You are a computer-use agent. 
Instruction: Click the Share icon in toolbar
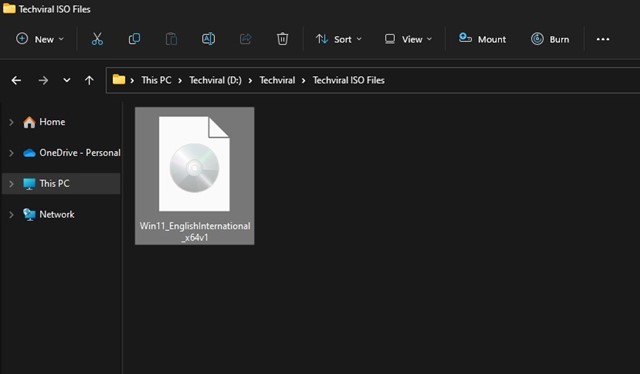[245, 39]
